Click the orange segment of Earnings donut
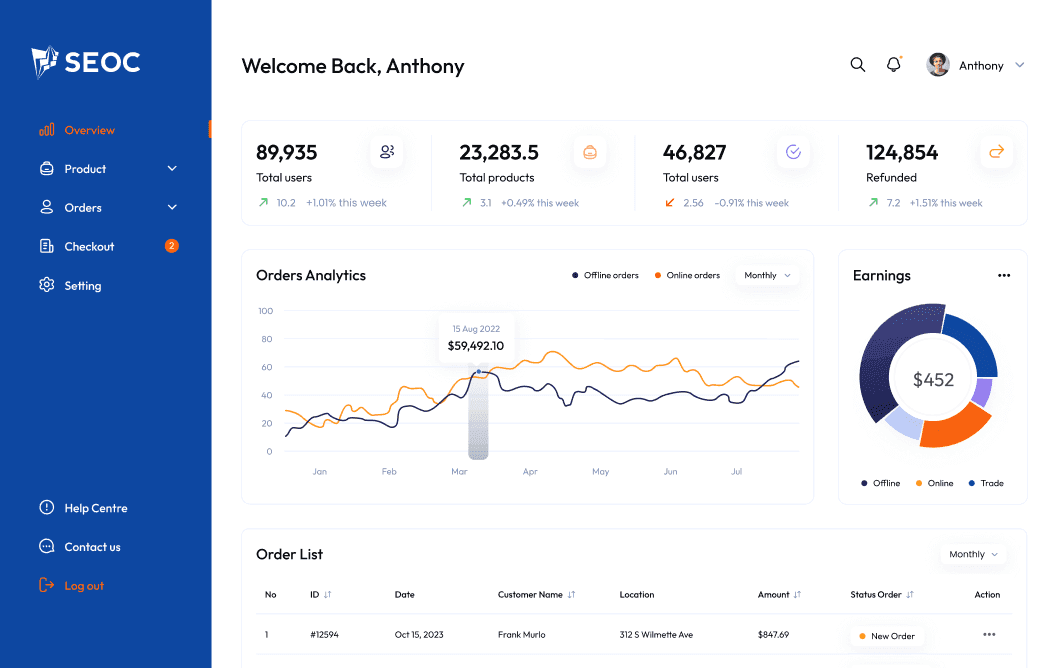The height and width of the screenshot is (668, 1048). click(953, 425)
